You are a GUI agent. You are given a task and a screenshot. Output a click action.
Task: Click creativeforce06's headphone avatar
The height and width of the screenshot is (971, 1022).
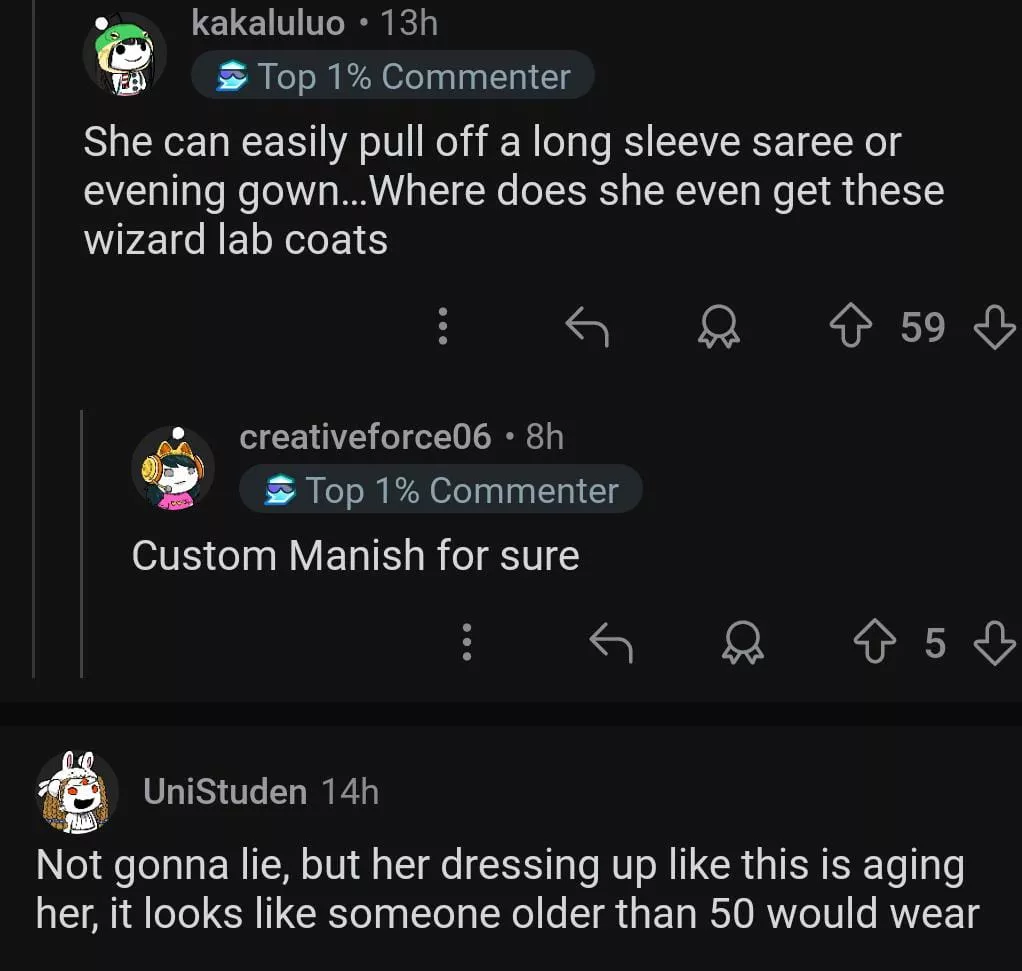(x=172, y=468)
